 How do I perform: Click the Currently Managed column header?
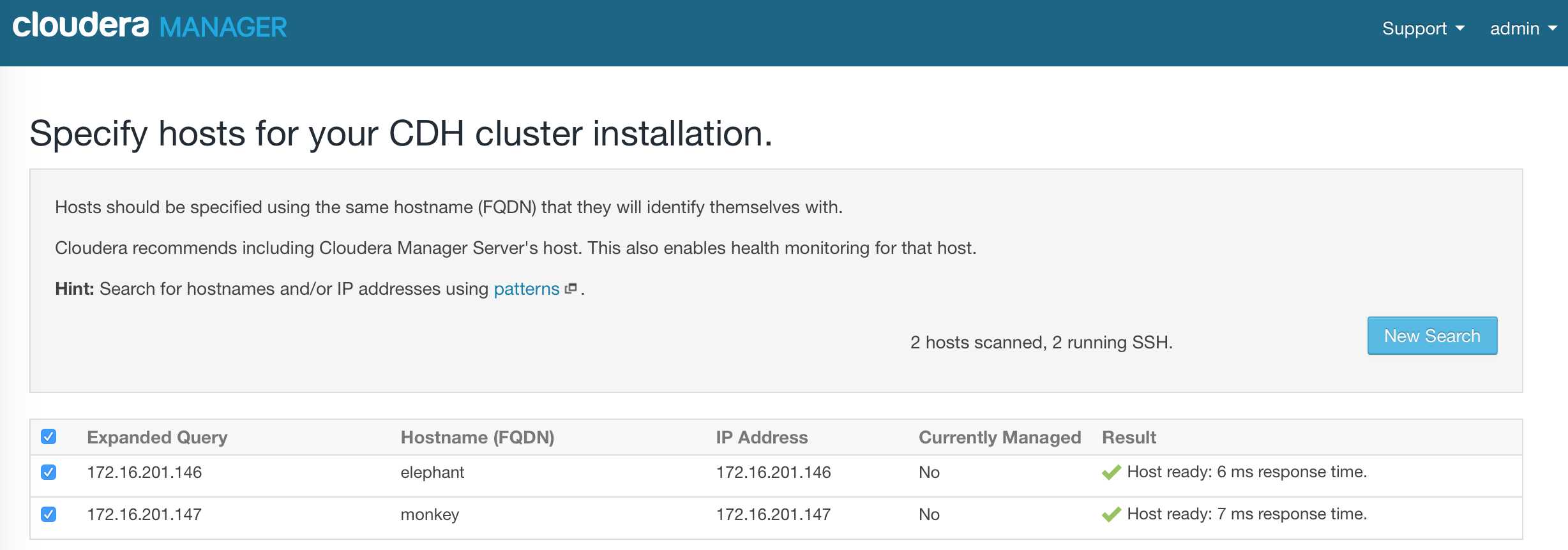pyautogui.click(x=1000, y=438)
